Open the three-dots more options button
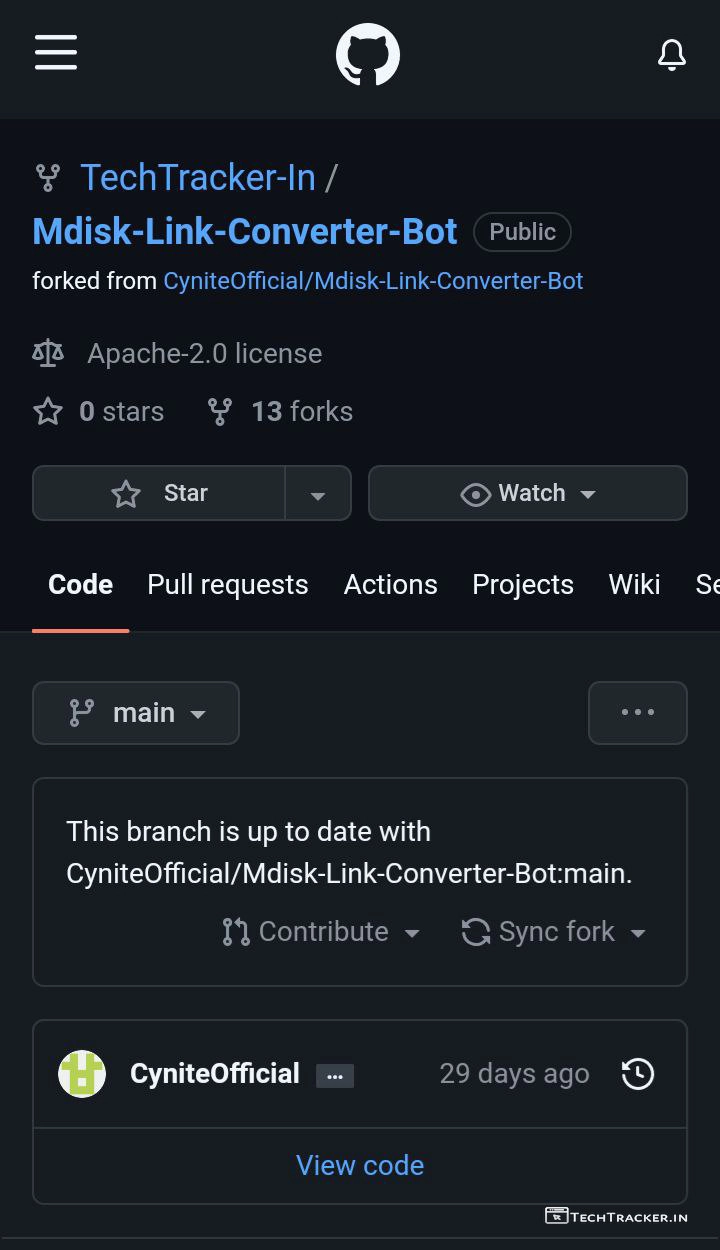The width and height of the screenshot is (720, 1250). pyautogui.click(x=638, y=713)
